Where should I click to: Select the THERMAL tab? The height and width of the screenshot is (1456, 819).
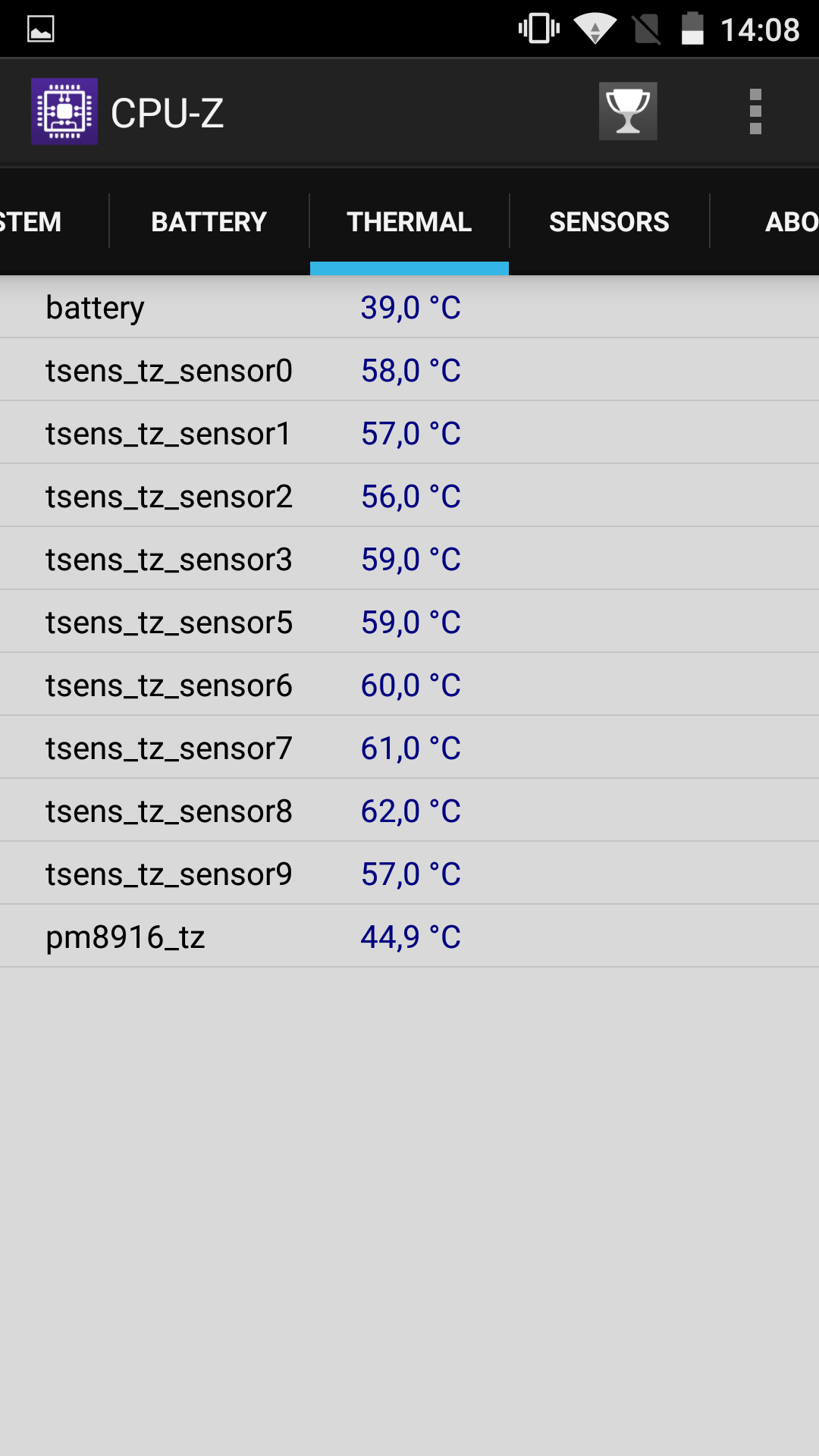click(409, 221)
